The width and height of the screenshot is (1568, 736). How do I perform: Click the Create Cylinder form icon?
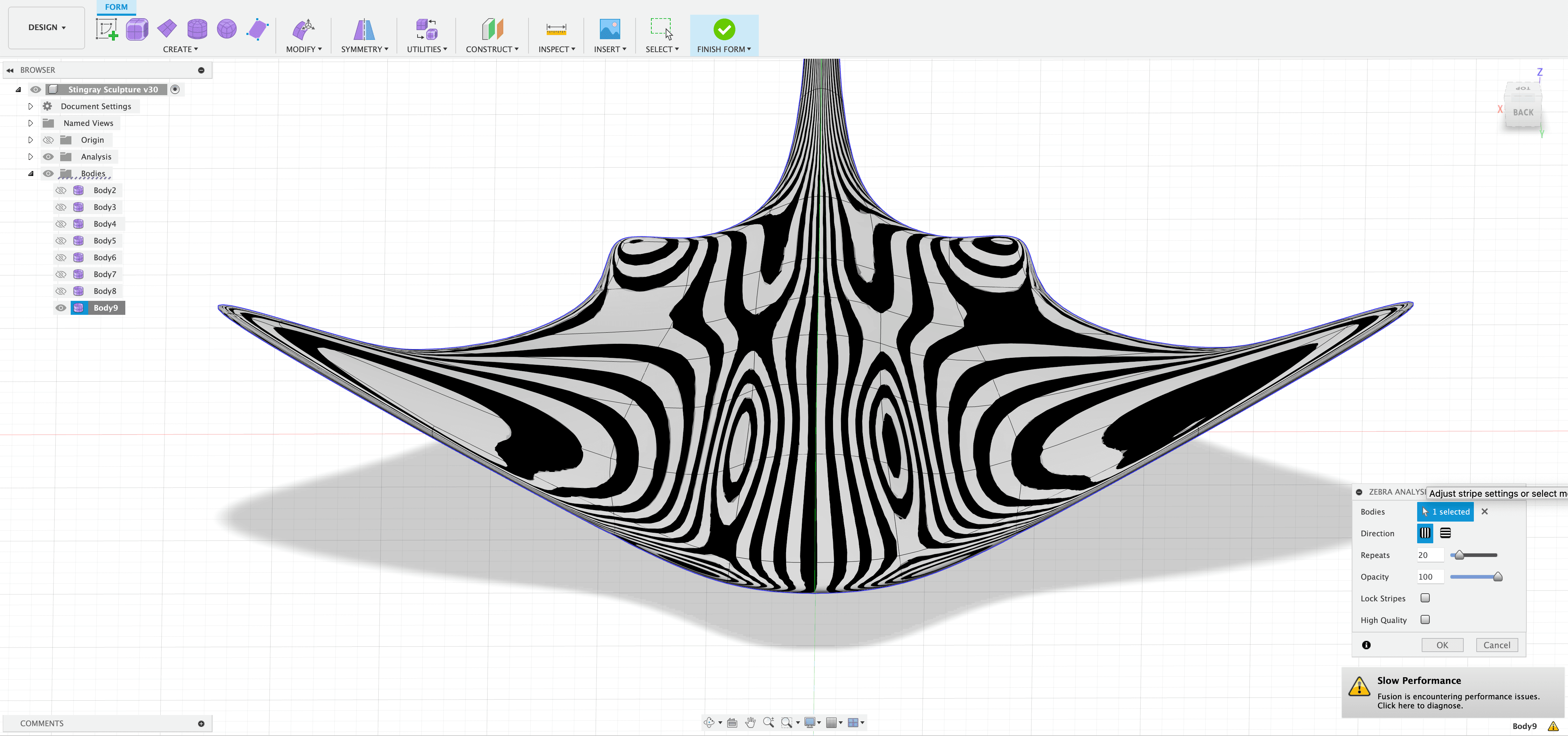(x=197, y=29)
